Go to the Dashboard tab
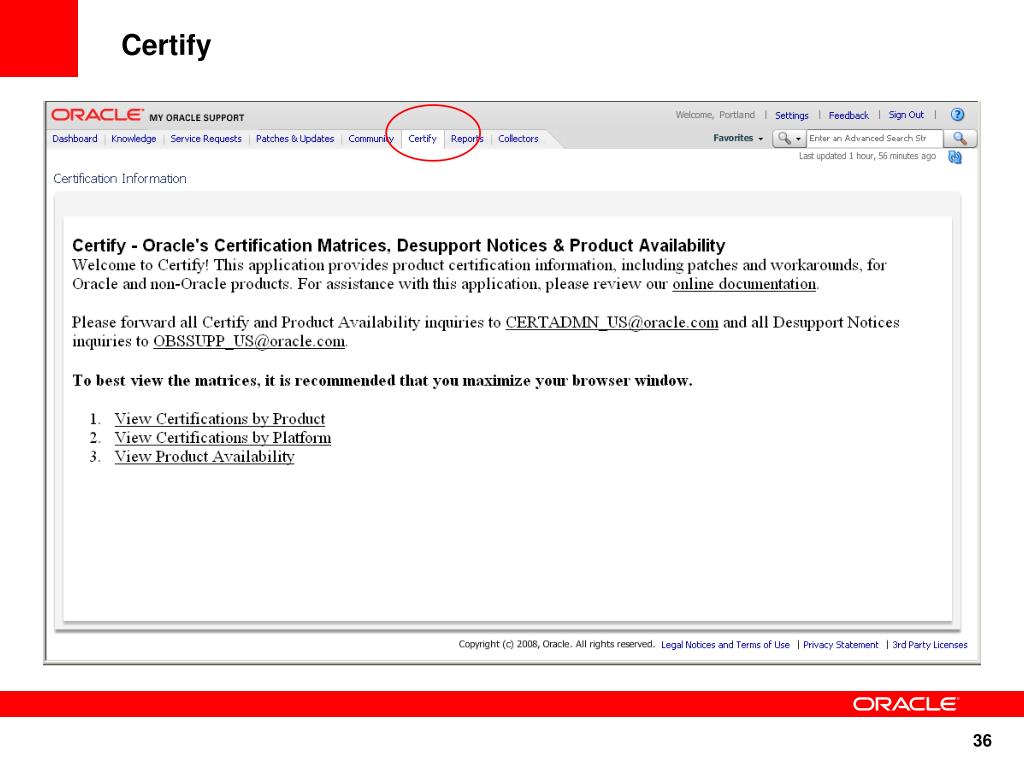This screenshot has height=768, width=1024. [74, 138]
